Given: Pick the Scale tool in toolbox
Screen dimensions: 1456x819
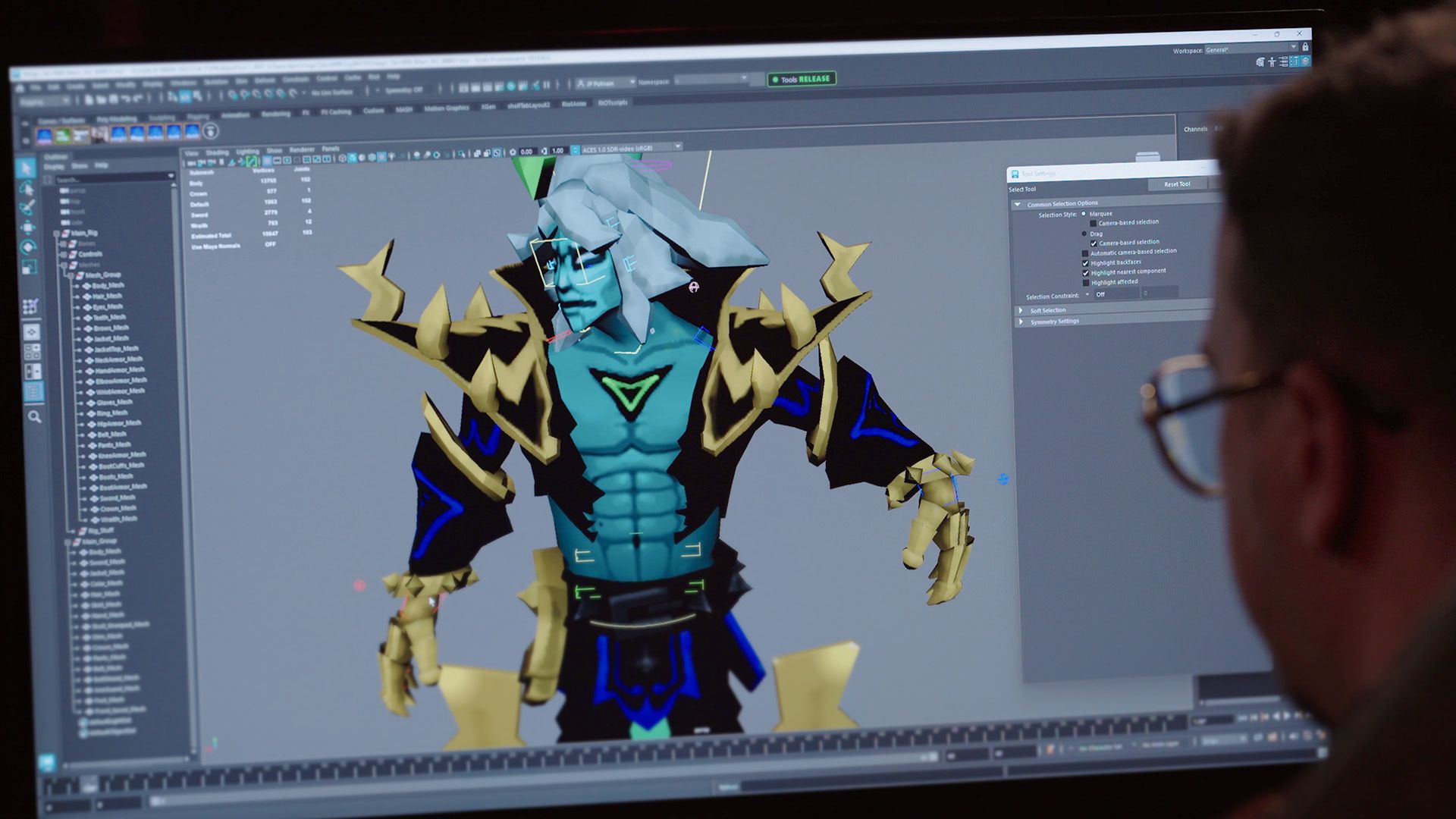Looking at the screenshot, I should tap(29, 267).
